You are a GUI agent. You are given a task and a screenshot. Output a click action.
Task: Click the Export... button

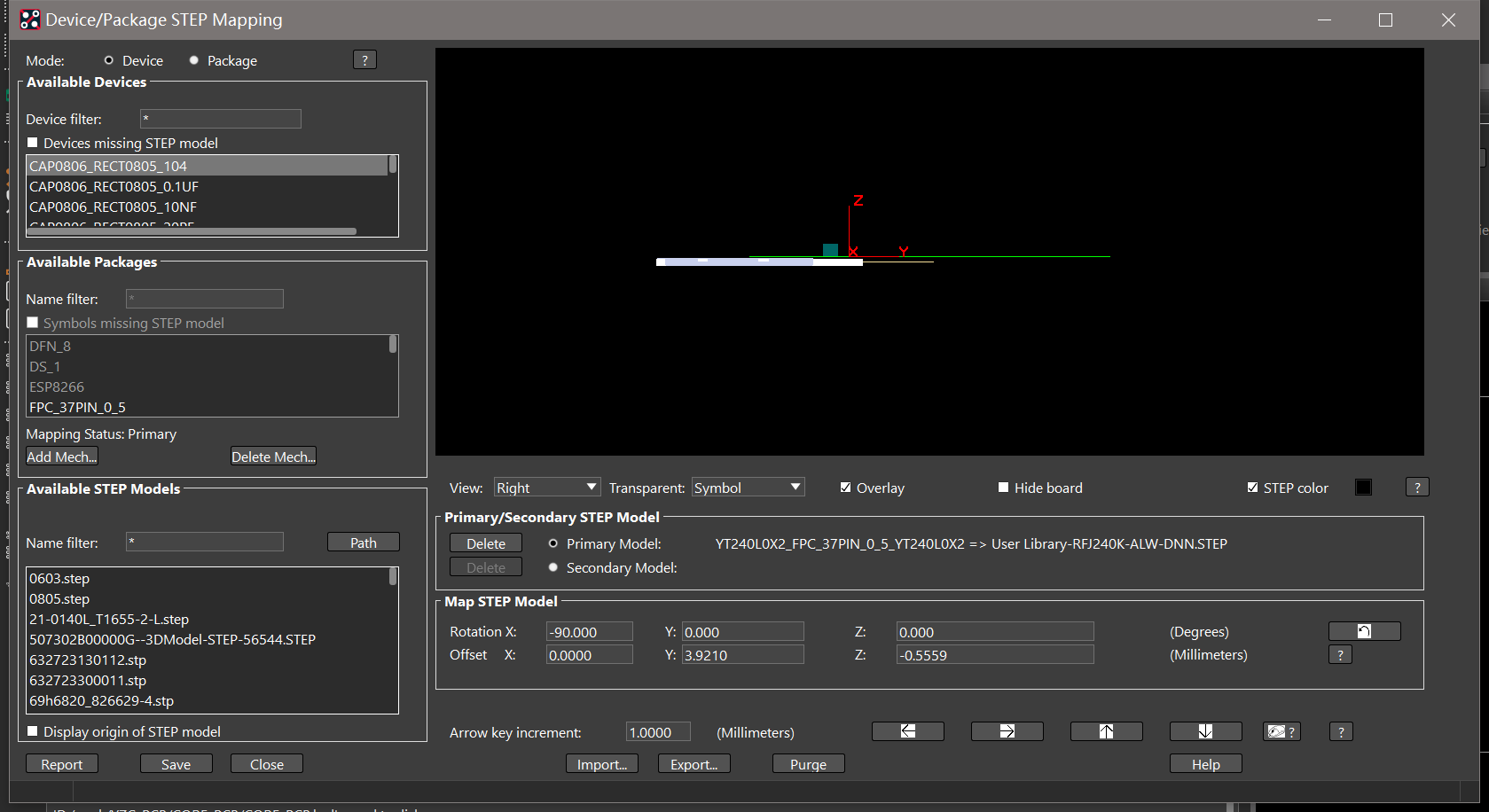694,764
